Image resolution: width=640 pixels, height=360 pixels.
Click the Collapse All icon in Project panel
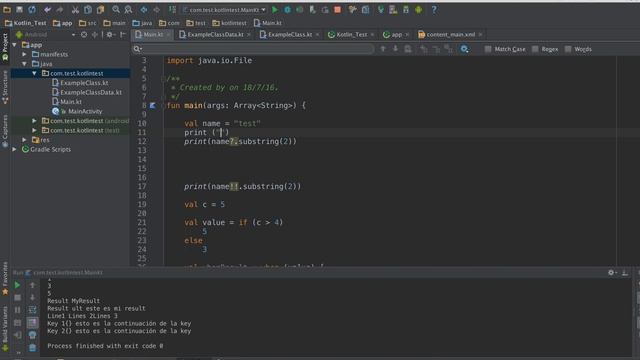point(95,35)
